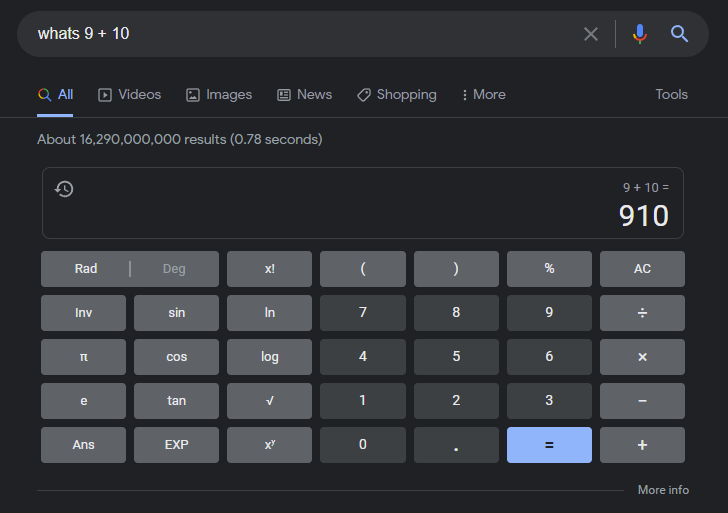This screenshot has width=728, height=513.
Task: Expand the More search categories menu
Action: 483,95
